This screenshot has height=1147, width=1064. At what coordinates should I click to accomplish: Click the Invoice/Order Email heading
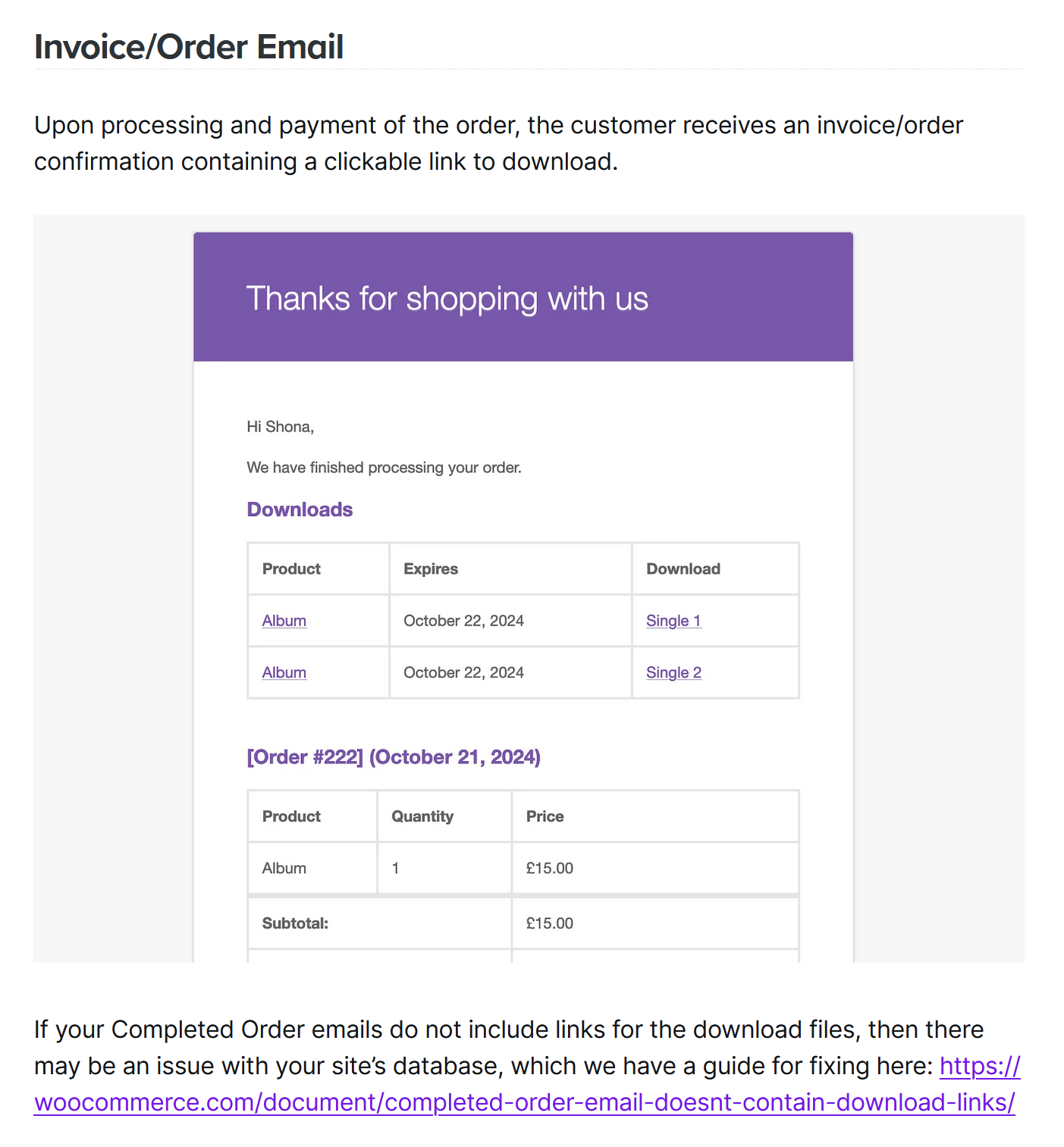point(189,47)
